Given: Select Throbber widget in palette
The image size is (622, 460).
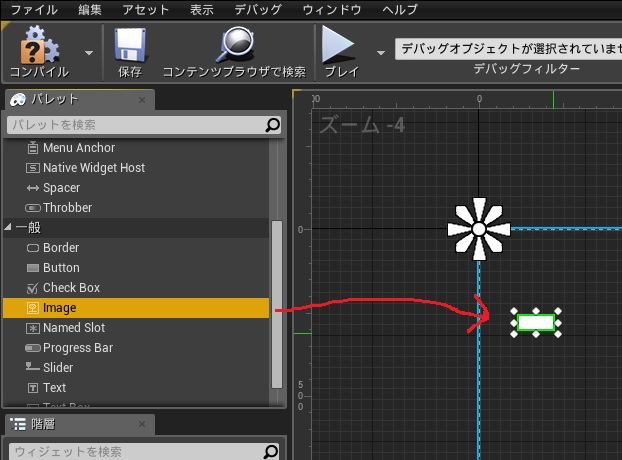Looking at the screenshot, I should (136, 208).
